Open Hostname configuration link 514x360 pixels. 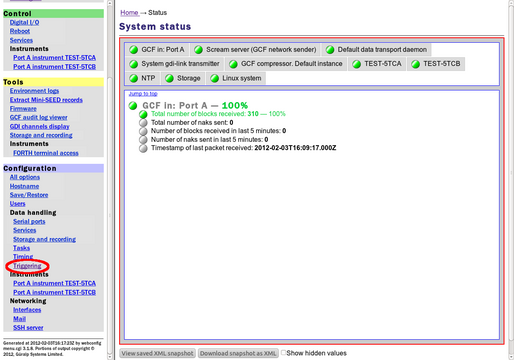click(24, 186)
